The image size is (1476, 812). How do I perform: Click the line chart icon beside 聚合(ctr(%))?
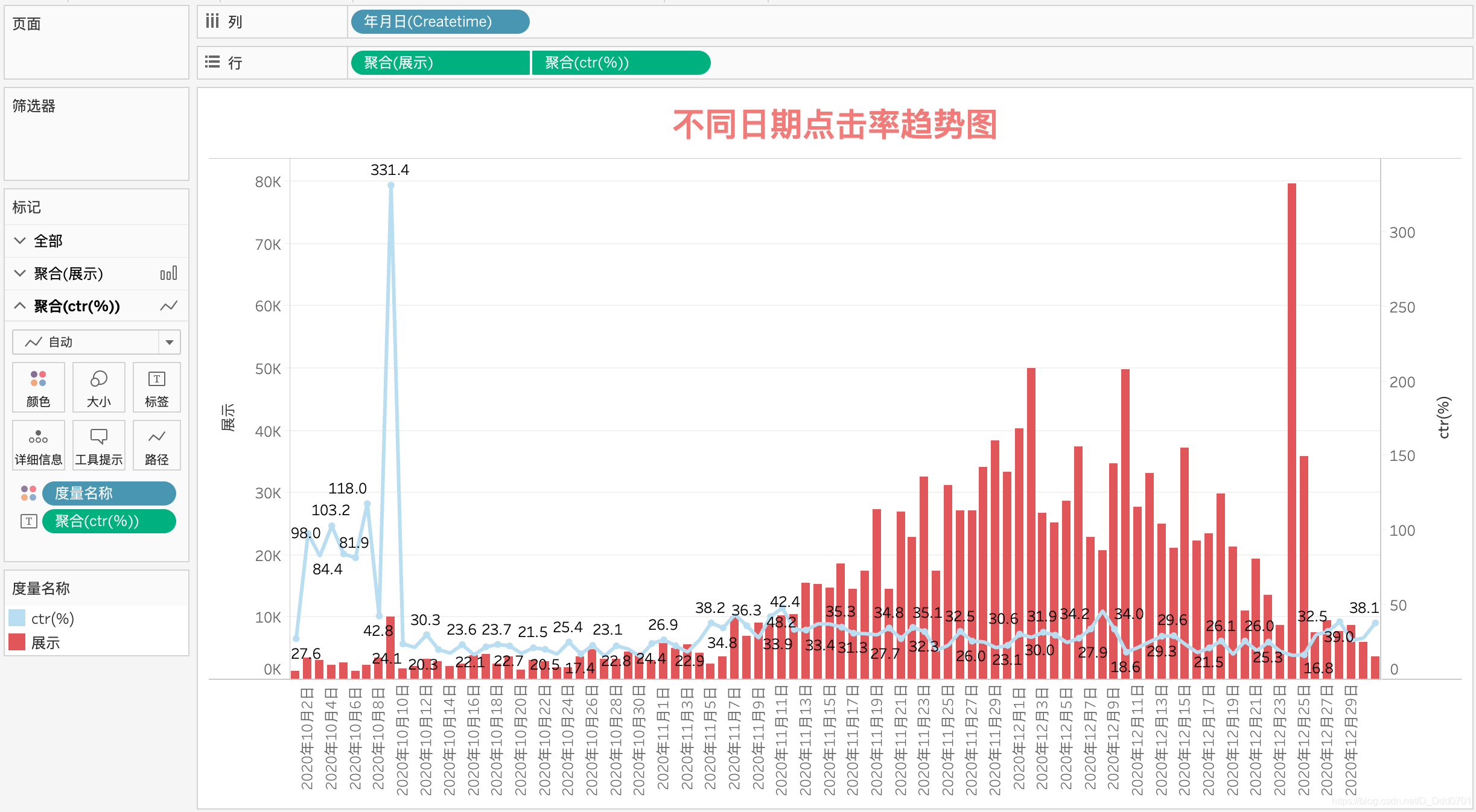(169, 306)
